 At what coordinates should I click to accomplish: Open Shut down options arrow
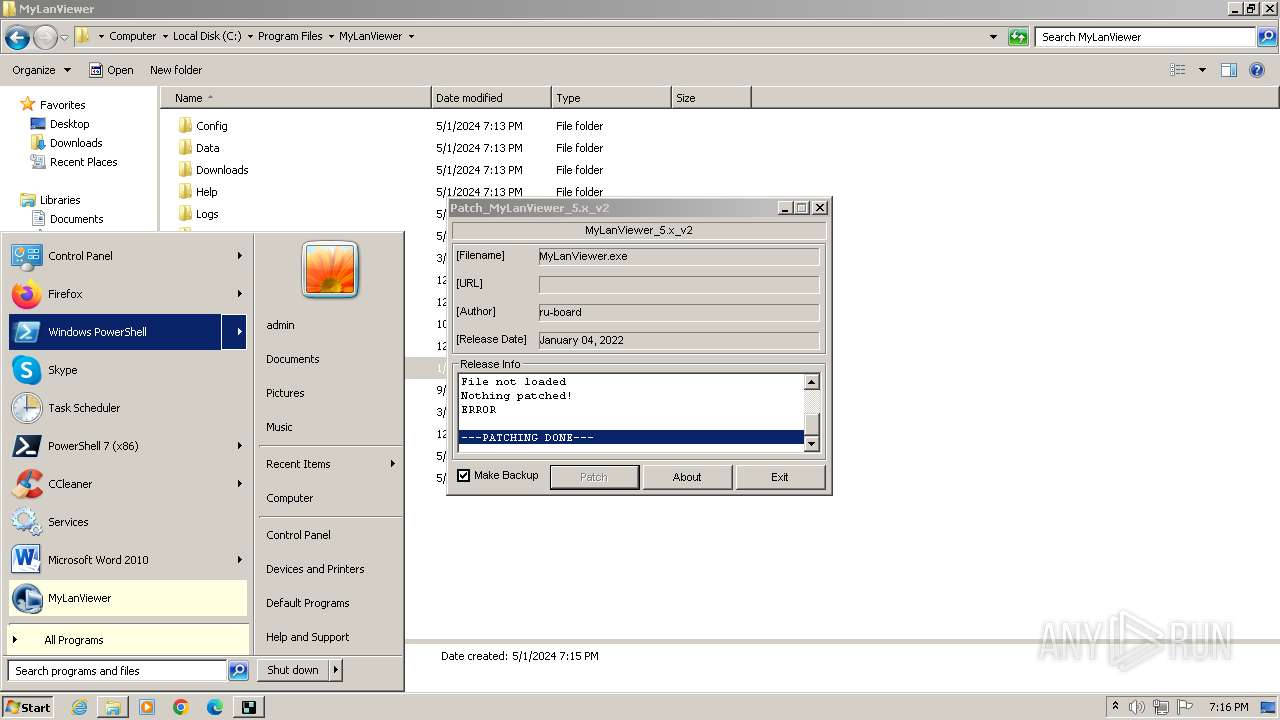(x=336, y=670)
